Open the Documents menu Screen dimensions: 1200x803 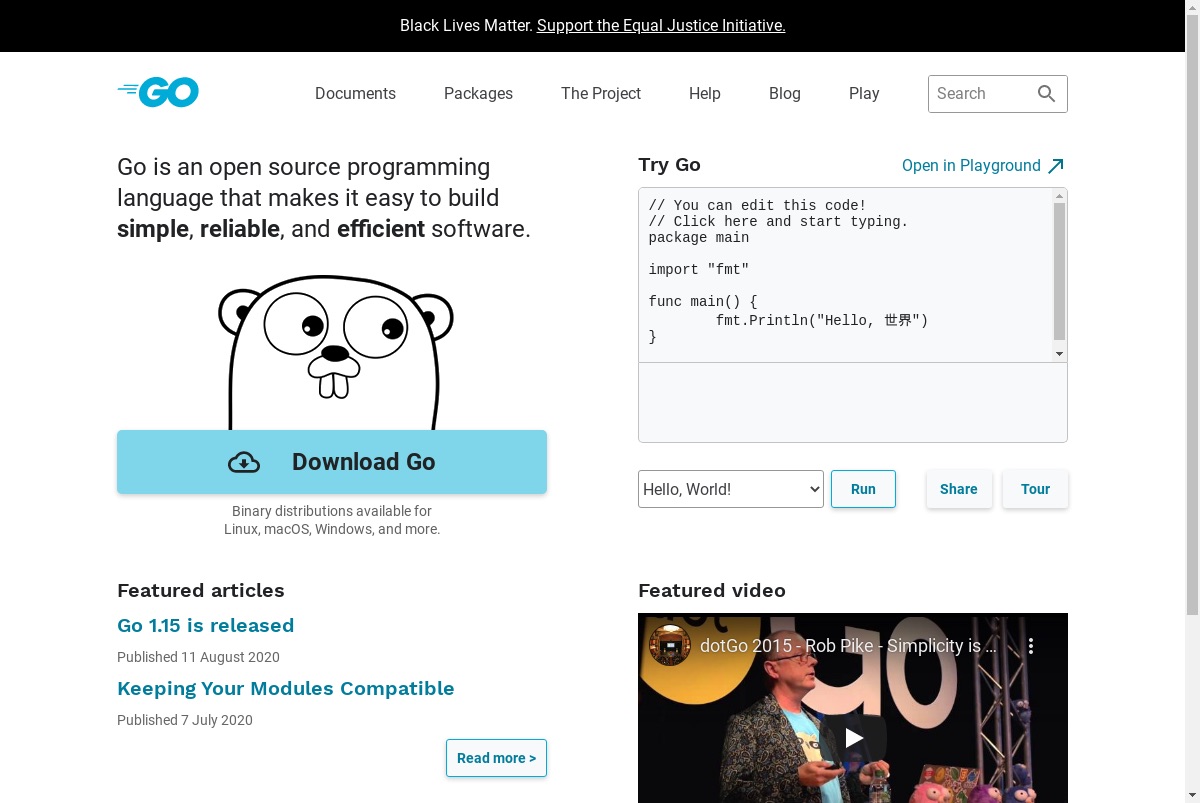click(355, 94)
